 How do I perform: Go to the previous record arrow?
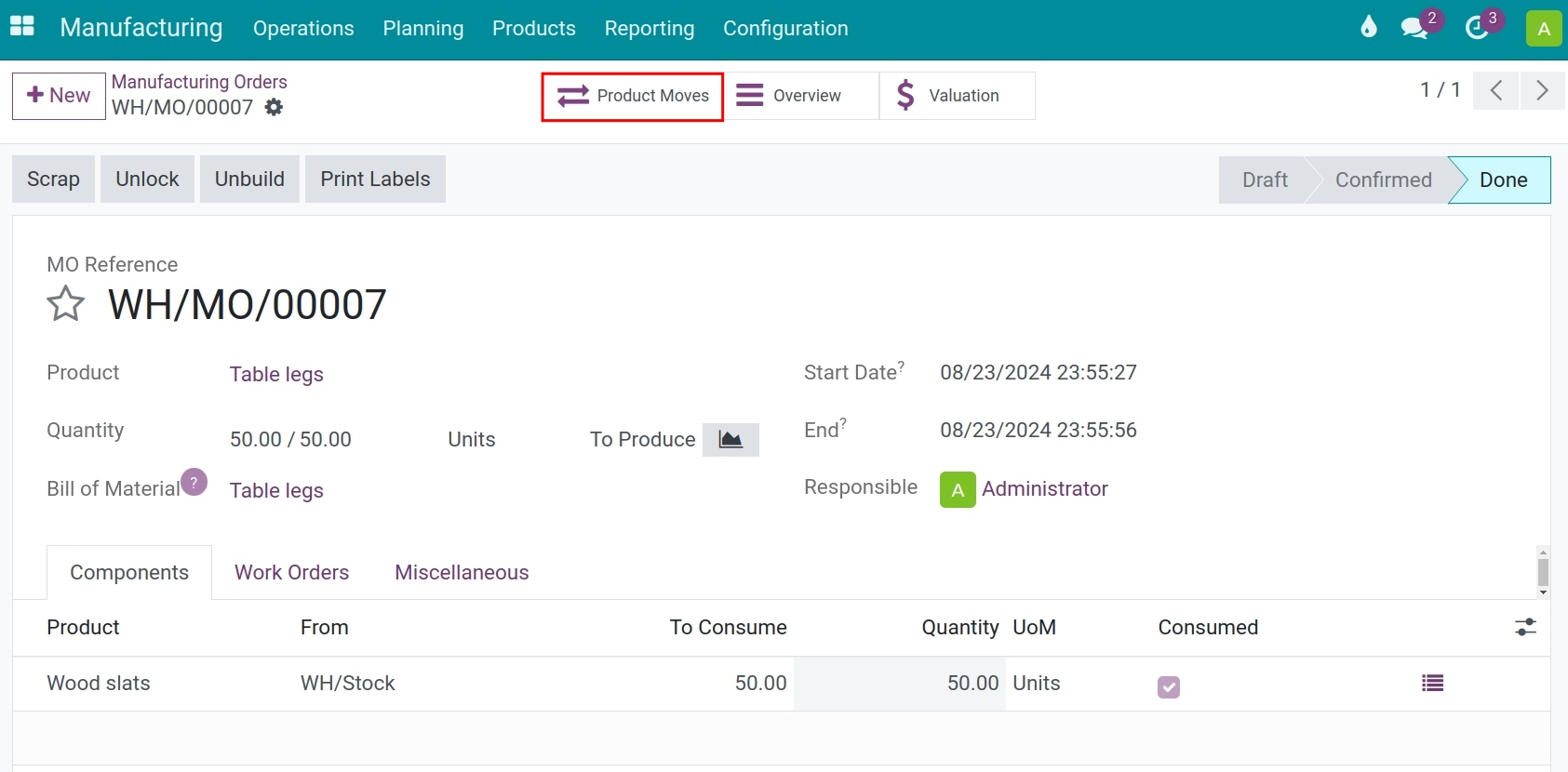click(1496, 90)
